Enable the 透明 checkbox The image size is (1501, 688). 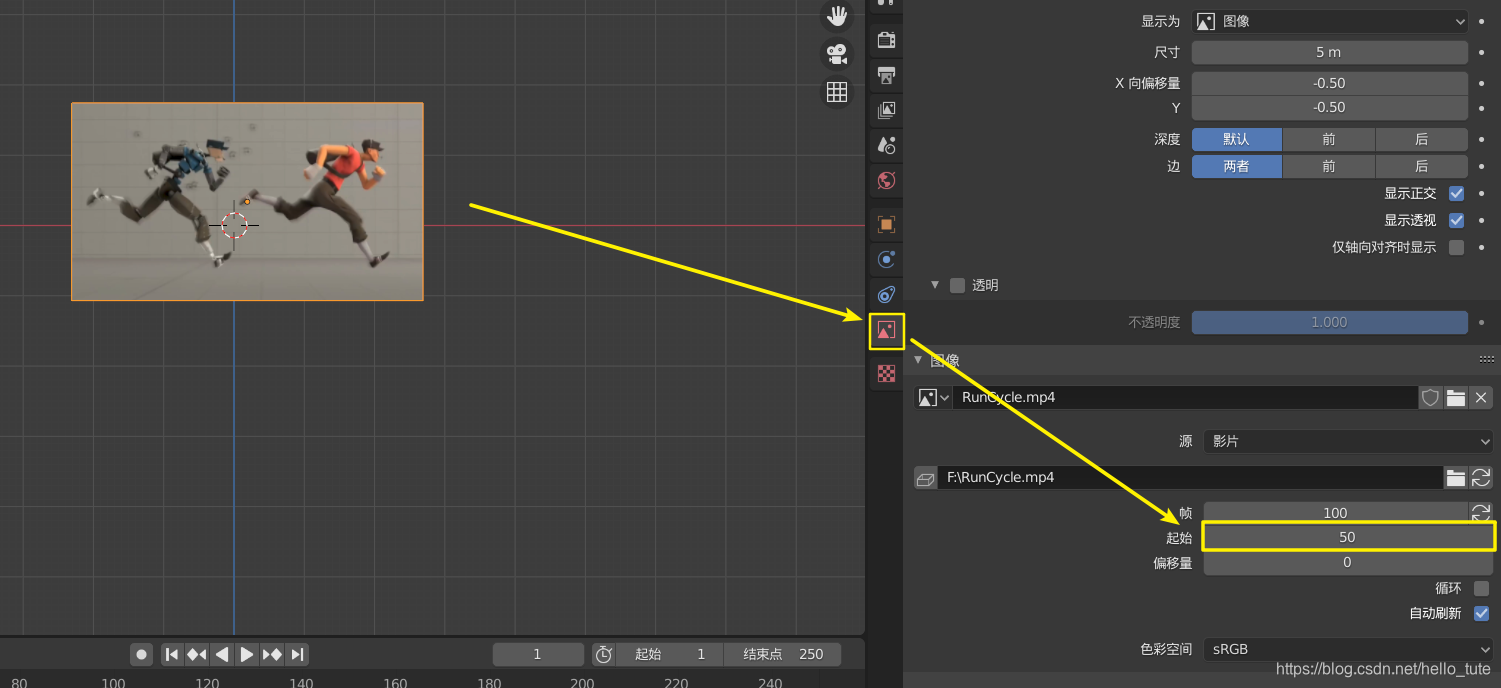957,285
